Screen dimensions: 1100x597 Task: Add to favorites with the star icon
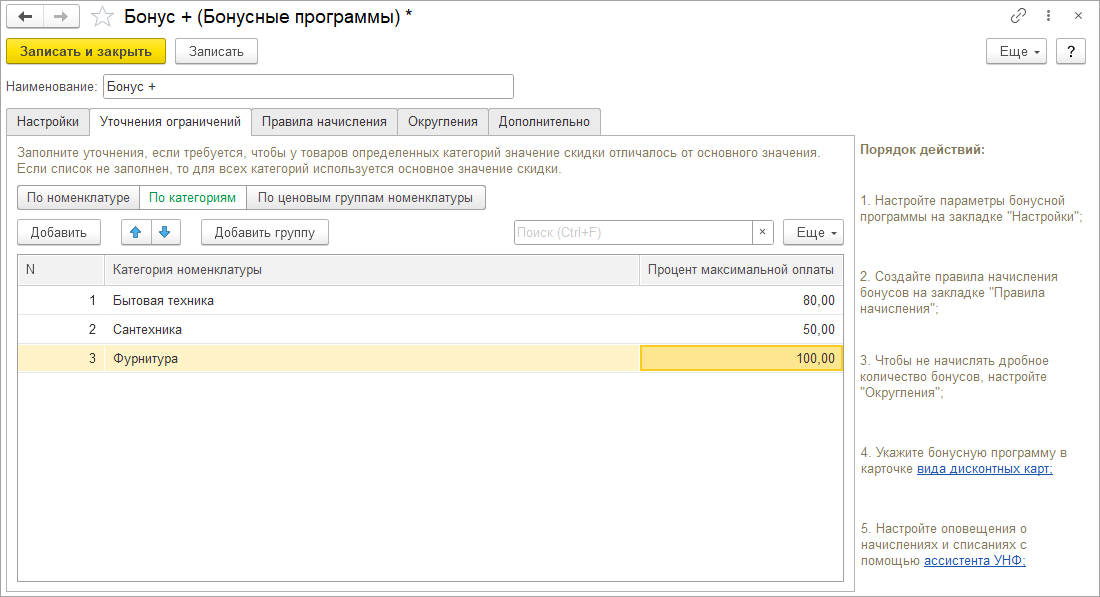(101, 17)
